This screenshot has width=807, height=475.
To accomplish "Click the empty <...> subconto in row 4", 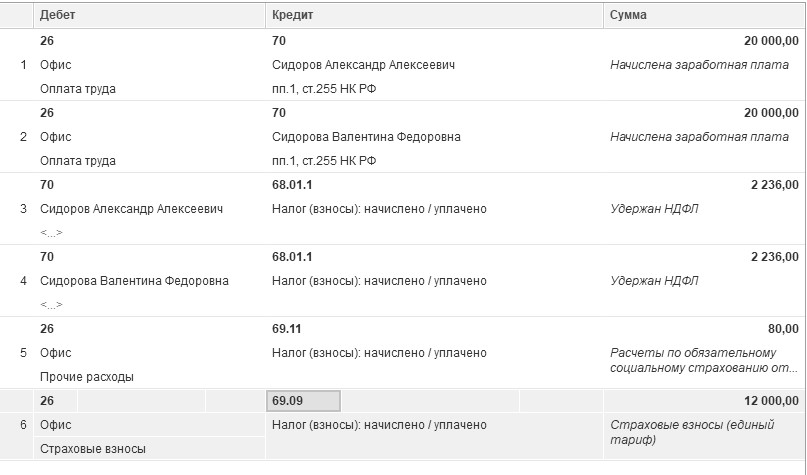I will 51,304.
